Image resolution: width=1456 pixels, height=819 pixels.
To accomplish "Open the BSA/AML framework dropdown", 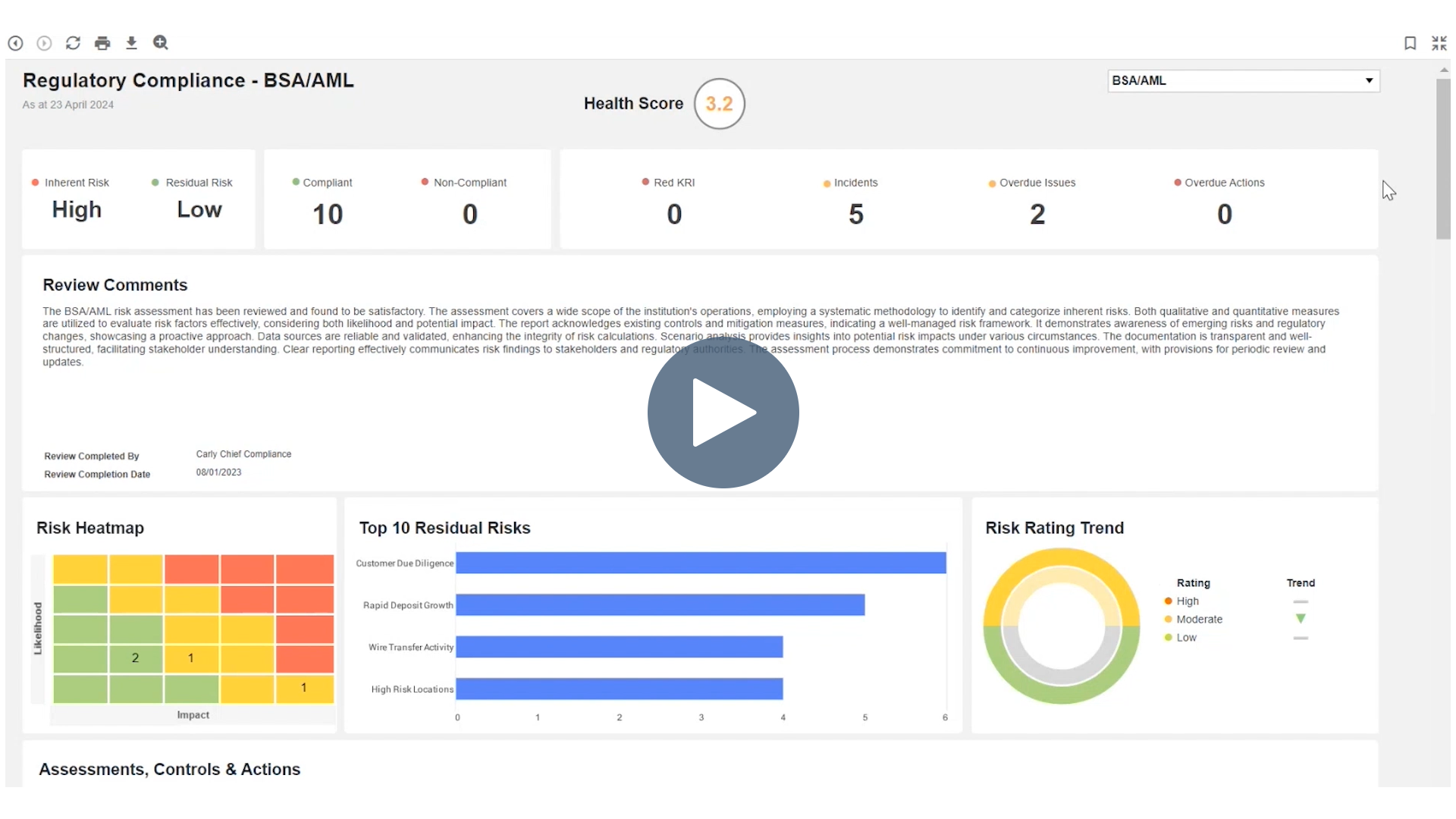I will coord(1369,80).
